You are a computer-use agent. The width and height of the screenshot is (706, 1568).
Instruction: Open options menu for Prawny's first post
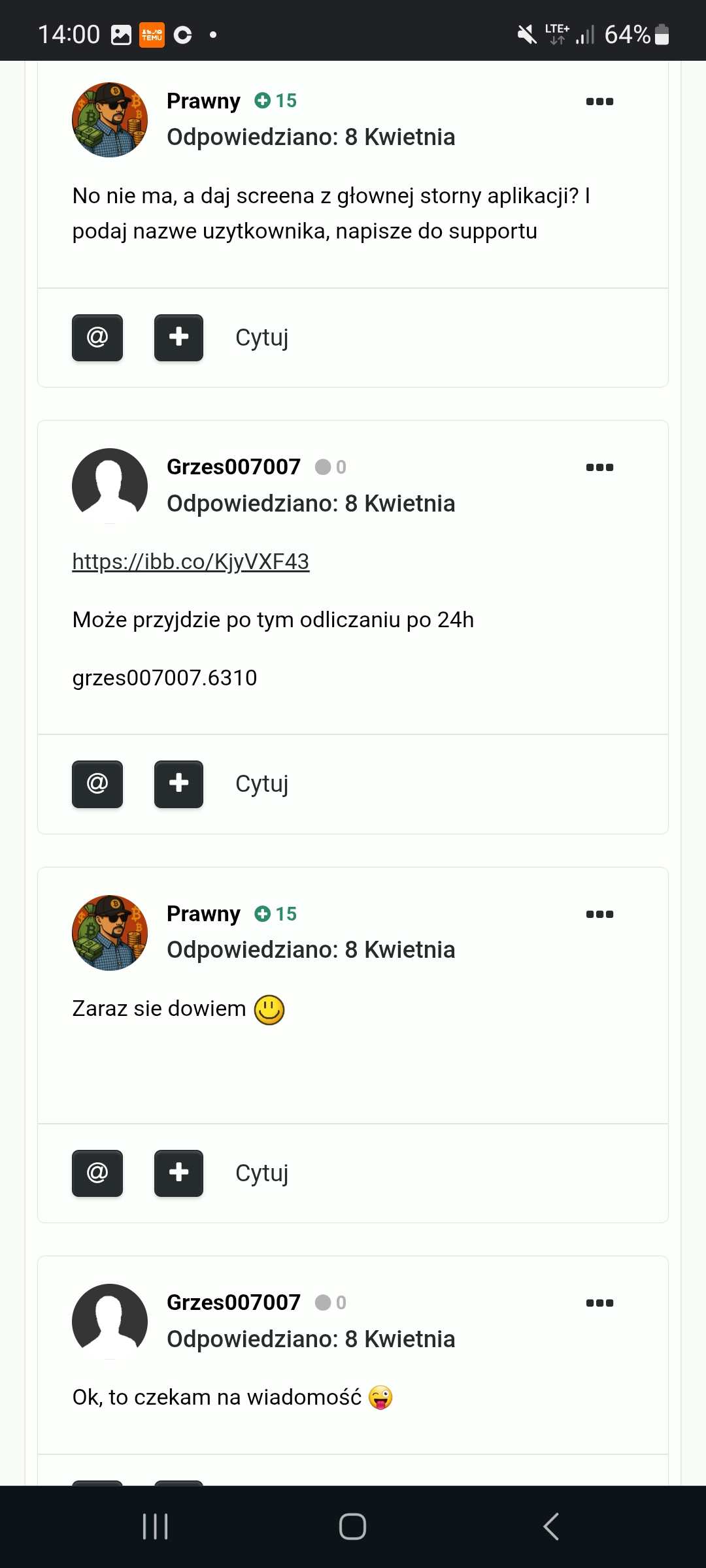click(599, 101)
